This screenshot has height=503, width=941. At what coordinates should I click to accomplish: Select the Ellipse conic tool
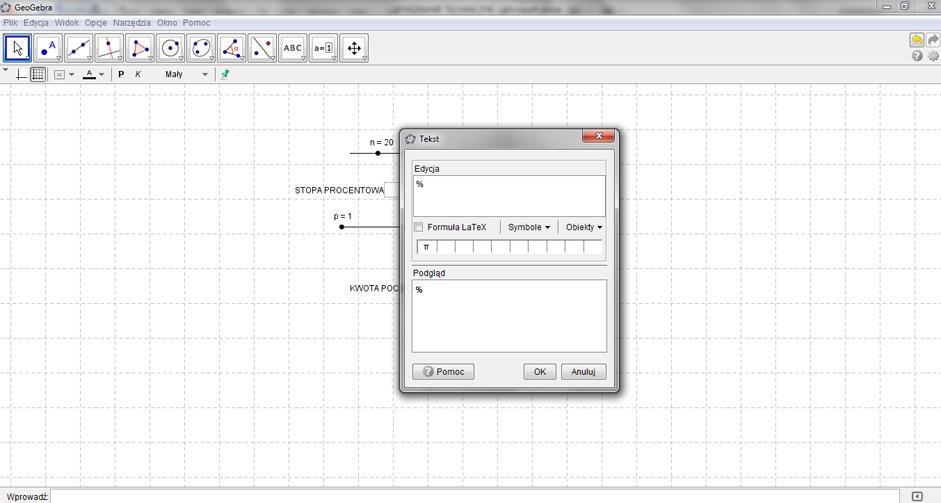(201, 48)
